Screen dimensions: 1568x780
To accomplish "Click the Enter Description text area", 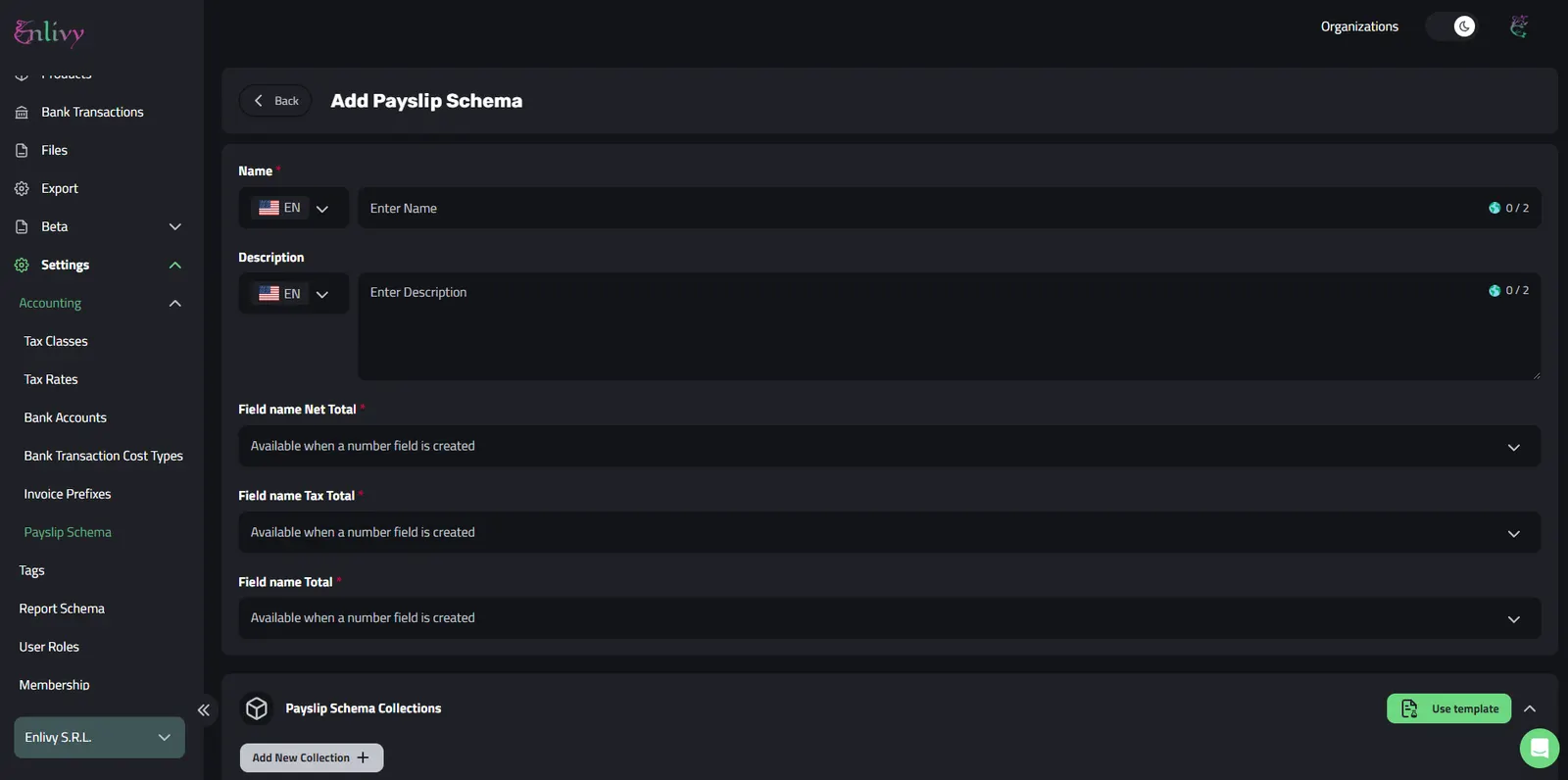I will click(x=949, y=326).
